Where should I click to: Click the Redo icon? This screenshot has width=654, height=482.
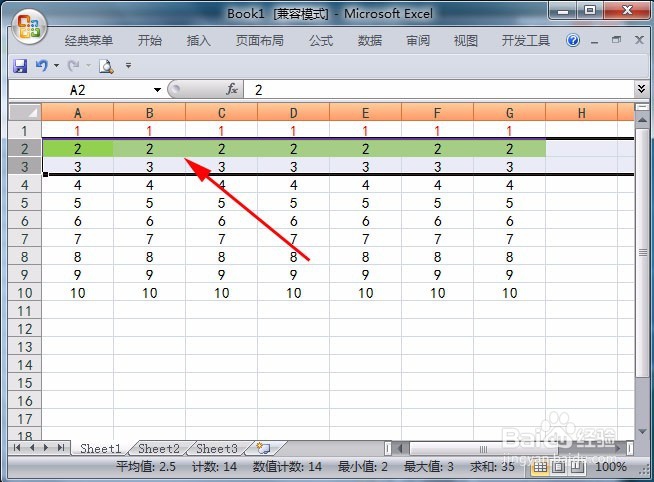coord(74,65)
